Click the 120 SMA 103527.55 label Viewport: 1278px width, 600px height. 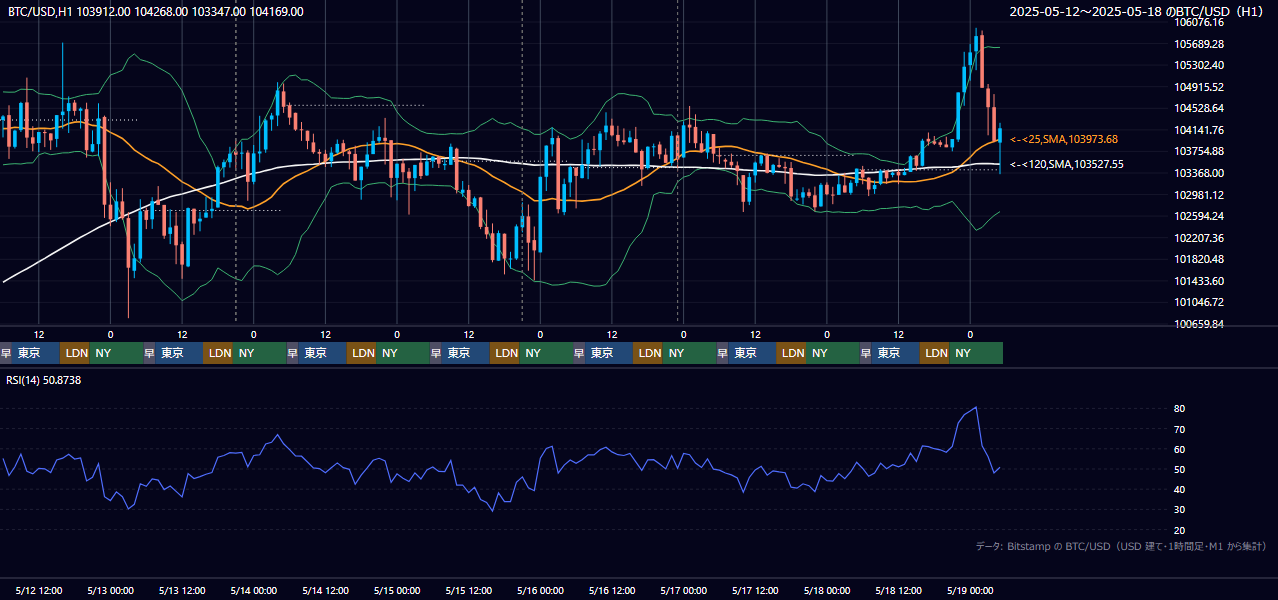(1067, 164)
